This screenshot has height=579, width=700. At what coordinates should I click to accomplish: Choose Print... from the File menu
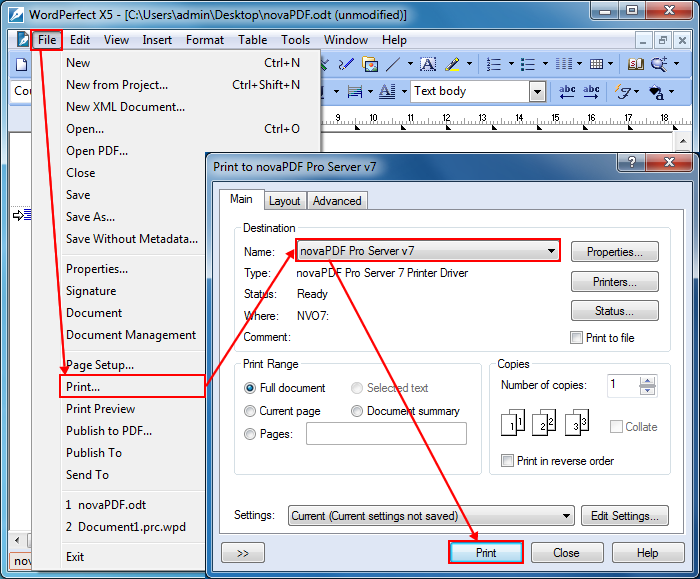pos(133,386)
